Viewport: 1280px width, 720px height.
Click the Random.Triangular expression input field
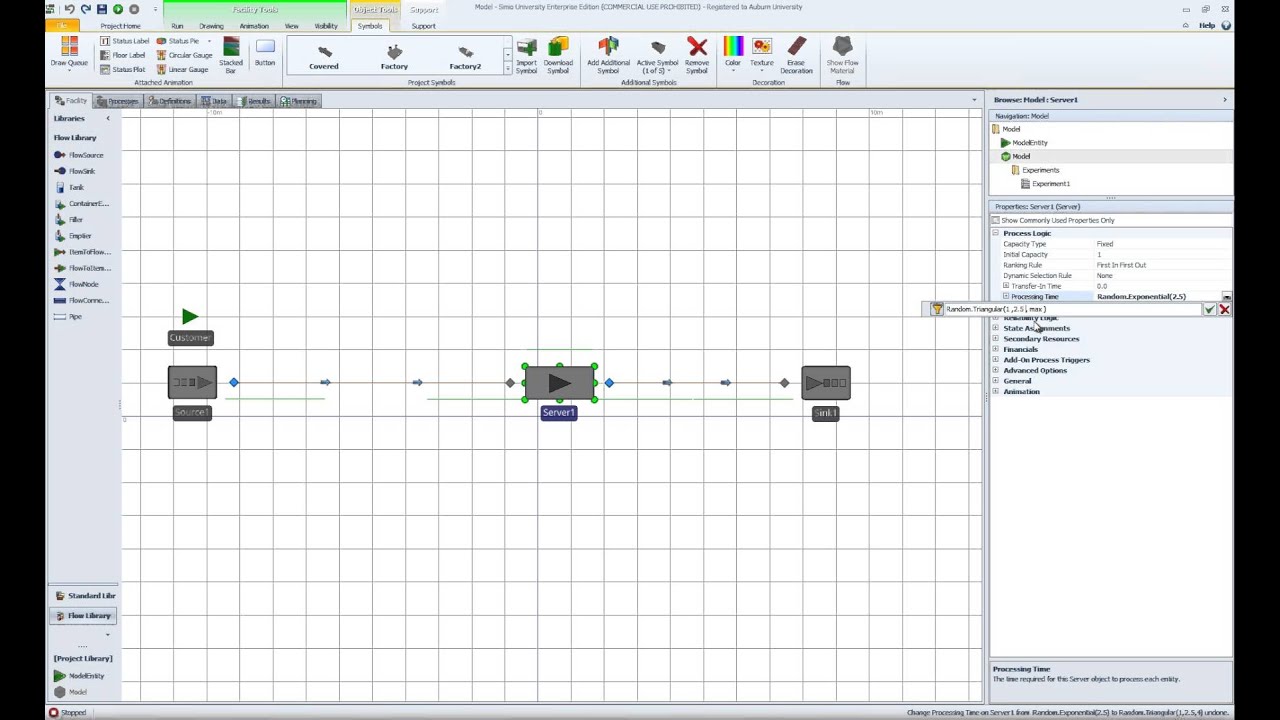(x=1072, y=310)
